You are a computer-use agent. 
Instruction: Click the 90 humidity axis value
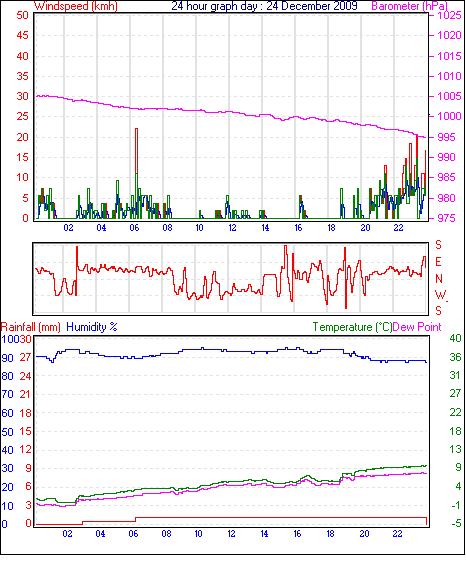click(x=7, y=358)
